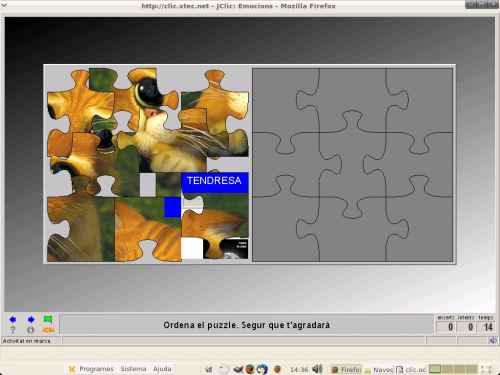The width and height of the screenshot is (500, 375).
Task: Switch to the second workspace in pager
Action: coord(447,369)
